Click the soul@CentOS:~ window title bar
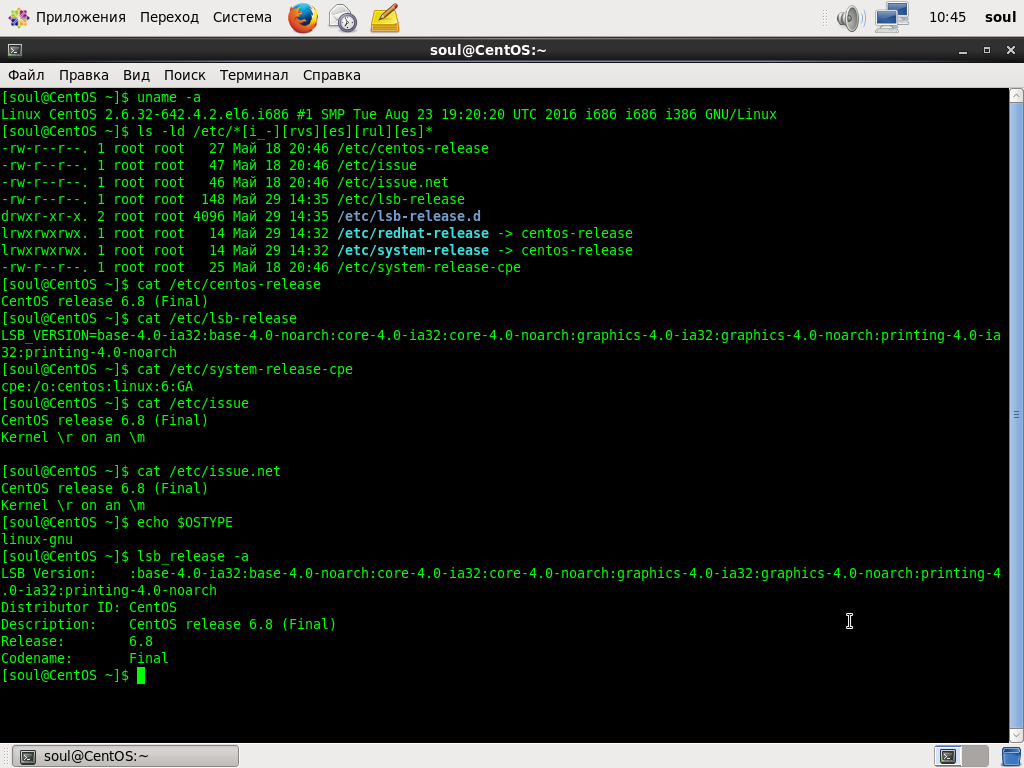Viewport: 1024px width, 768px height. [488, 50]
